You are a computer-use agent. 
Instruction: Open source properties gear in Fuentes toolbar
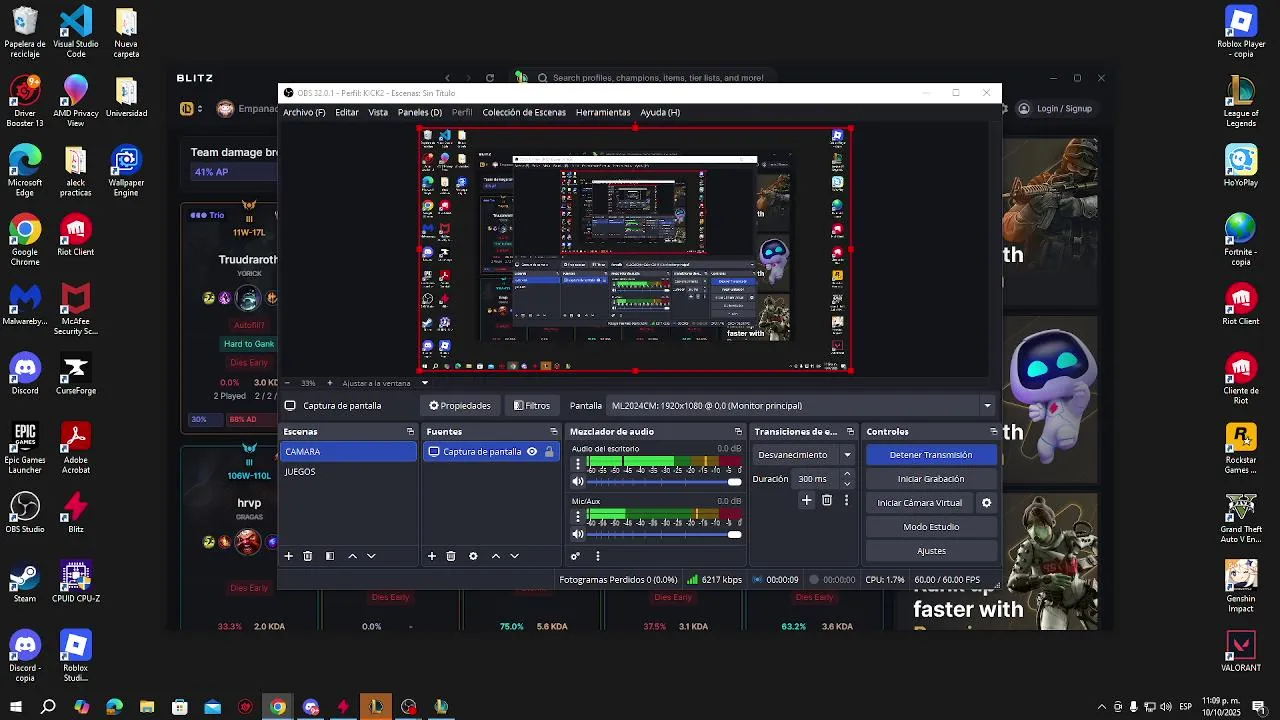pyautogui.click(x=473, y=556)
